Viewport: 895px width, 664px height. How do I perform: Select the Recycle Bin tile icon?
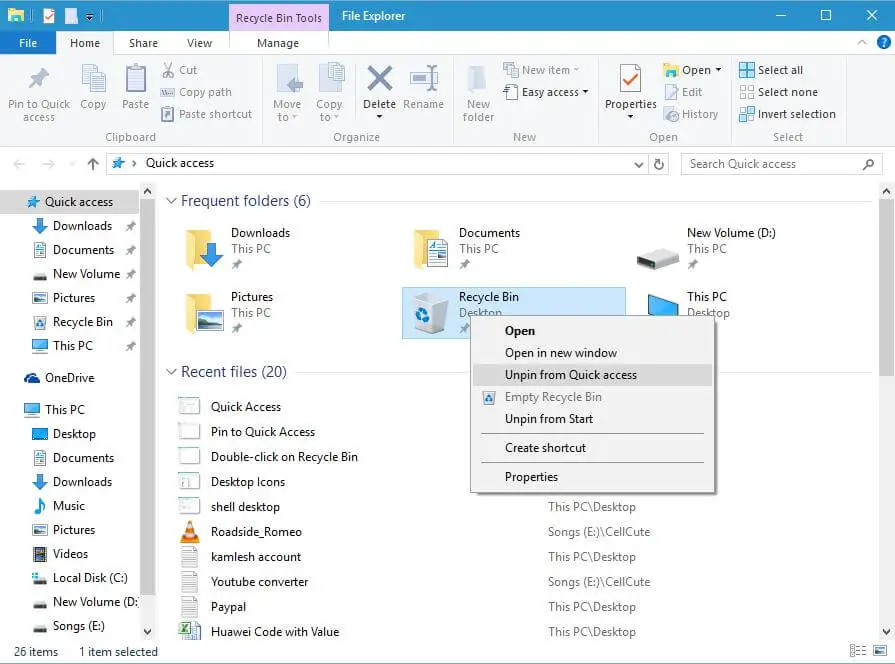(x=430, y=313)
